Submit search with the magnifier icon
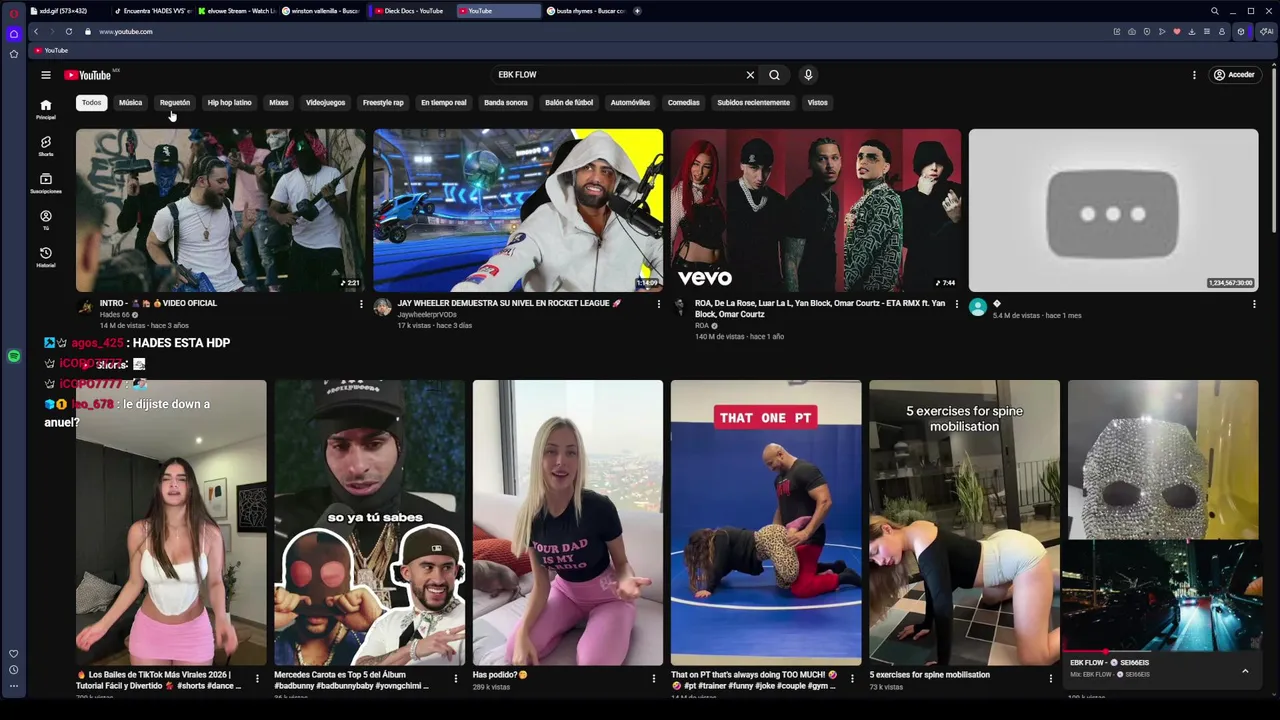This screenshot has height=720, width=1280. (x=774, y=75)
